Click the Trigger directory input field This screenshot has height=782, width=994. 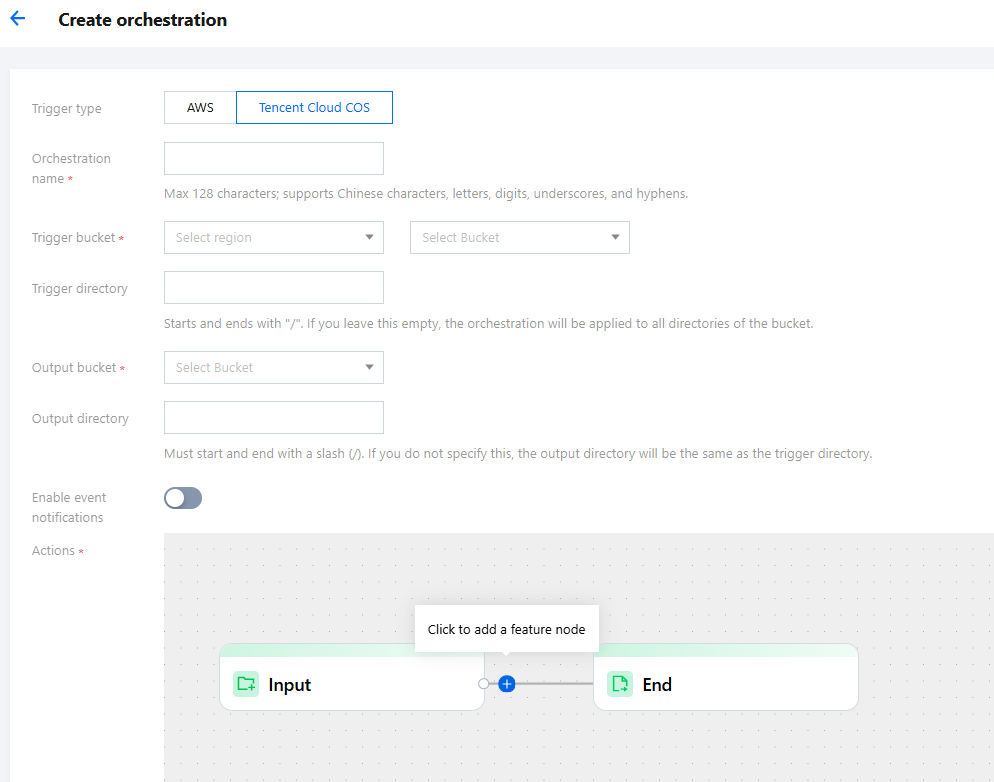tap(273, 288)
